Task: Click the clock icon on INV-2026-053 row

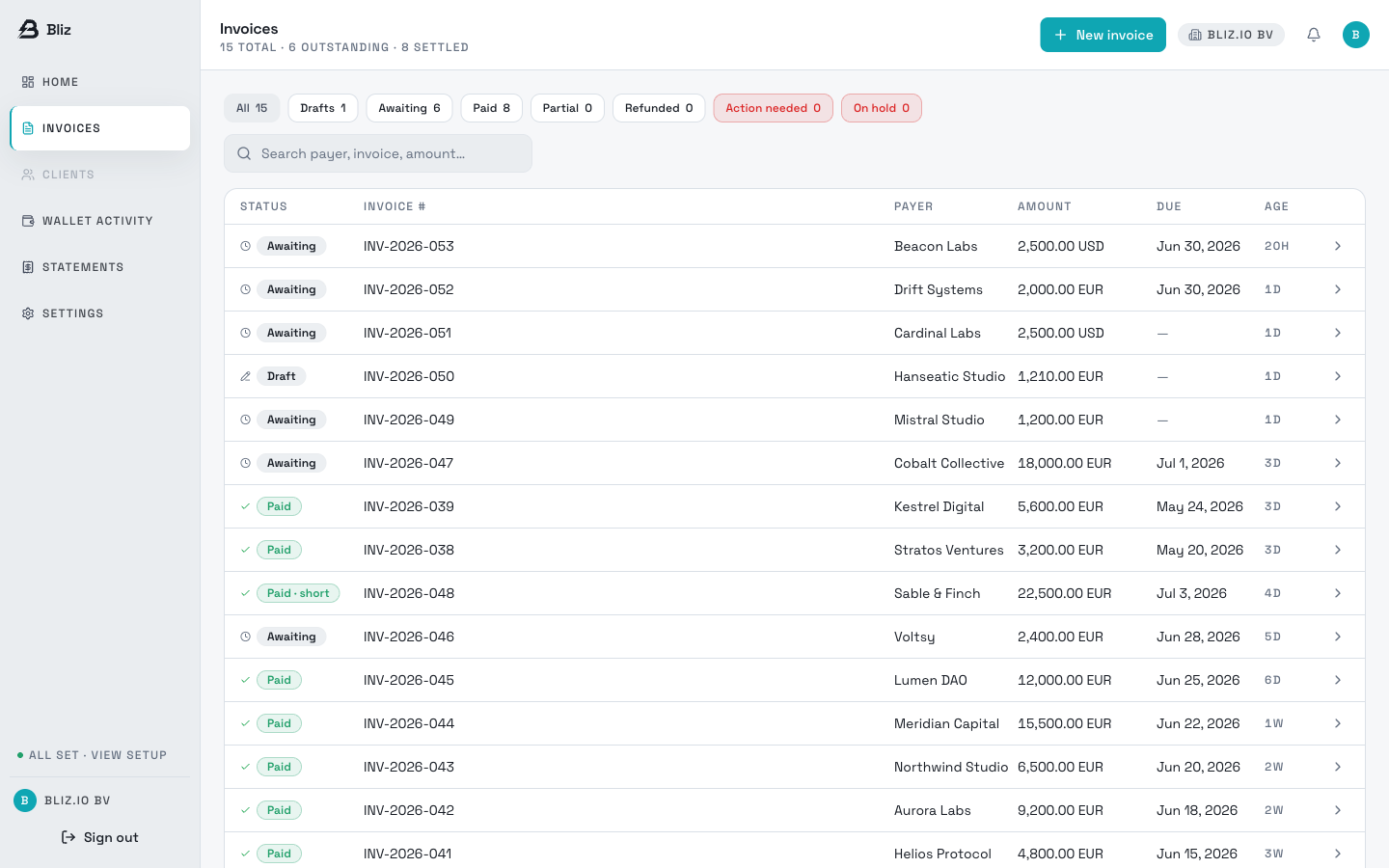Action: [x=245, y=246]
